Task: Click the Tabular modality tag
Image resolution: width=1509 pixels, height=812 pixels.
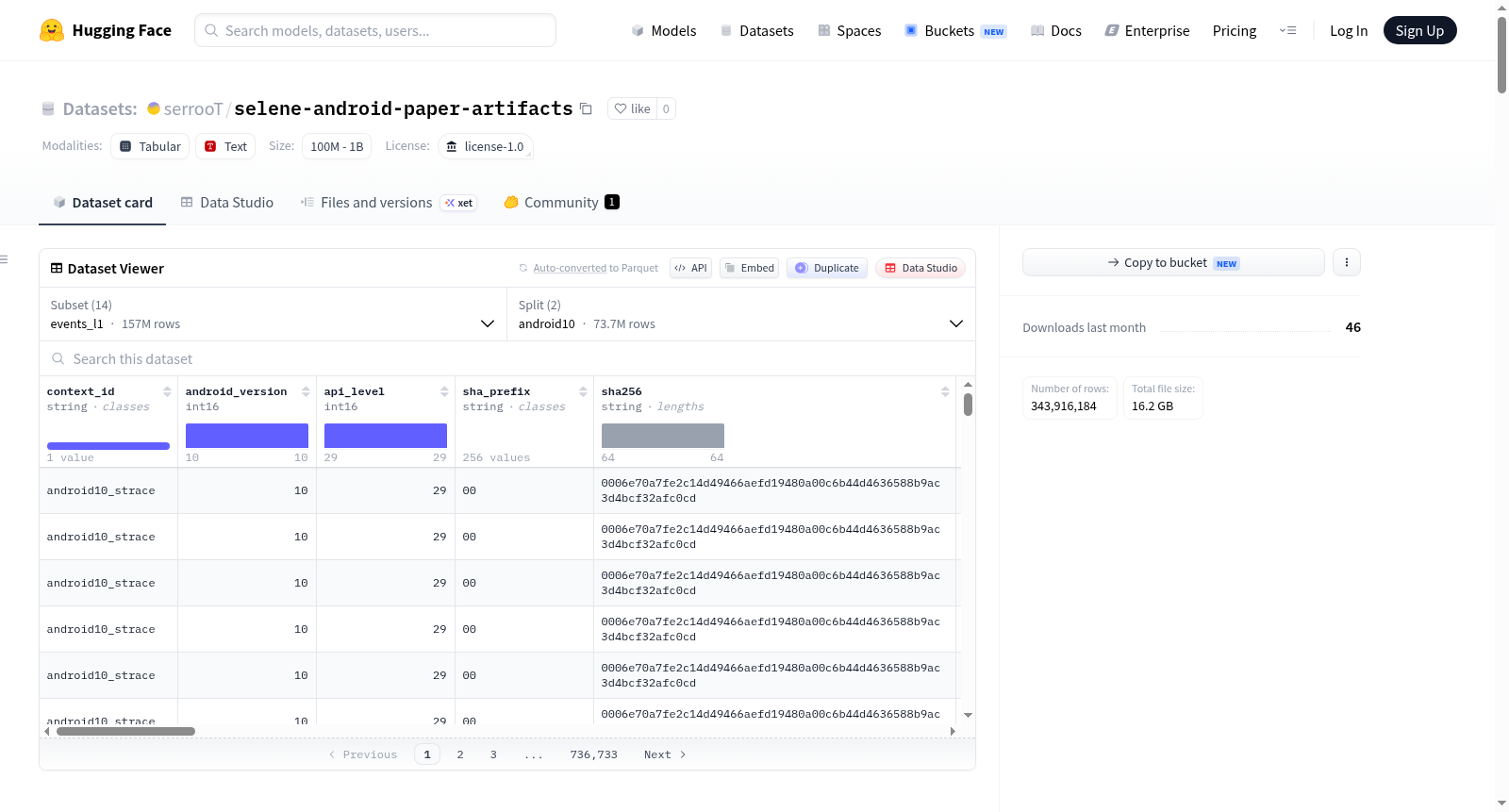Action: 150,146
